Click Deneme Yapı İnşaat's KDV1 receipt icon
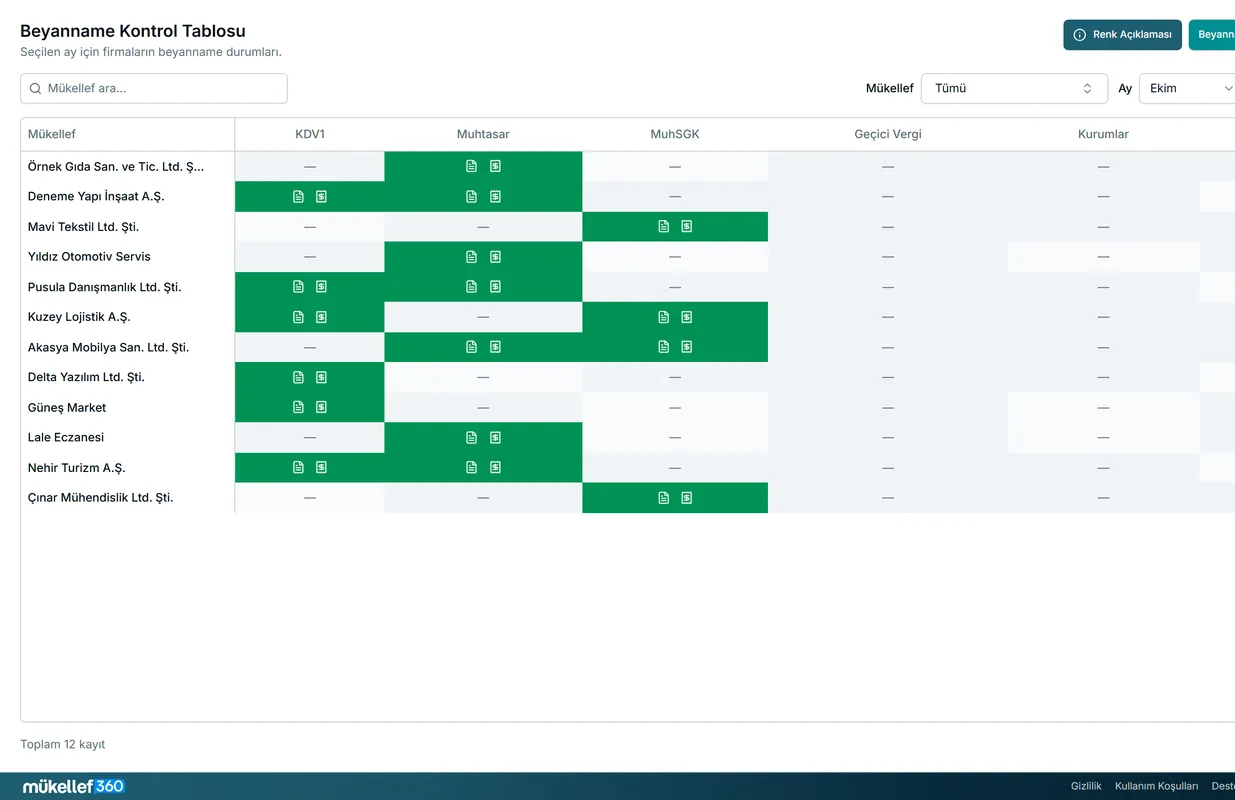The width and height of the screenshot is (1235, 800). (321, 197)
